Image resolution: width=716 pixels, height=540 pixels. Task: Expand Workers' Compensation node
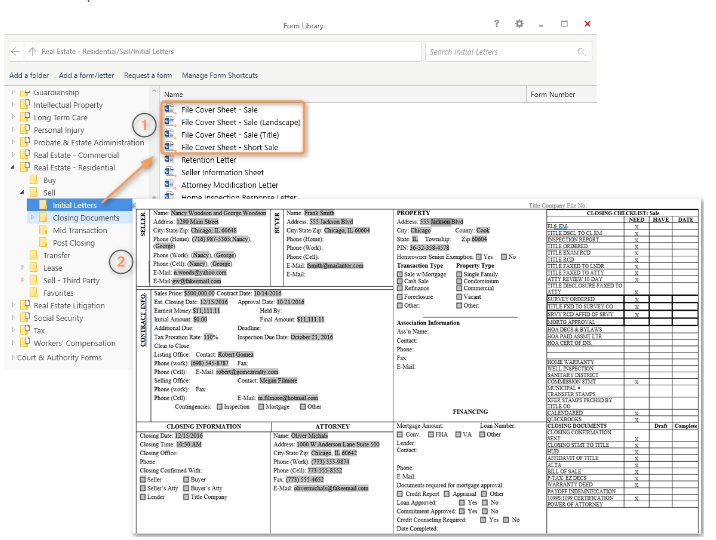click(13, 343)
